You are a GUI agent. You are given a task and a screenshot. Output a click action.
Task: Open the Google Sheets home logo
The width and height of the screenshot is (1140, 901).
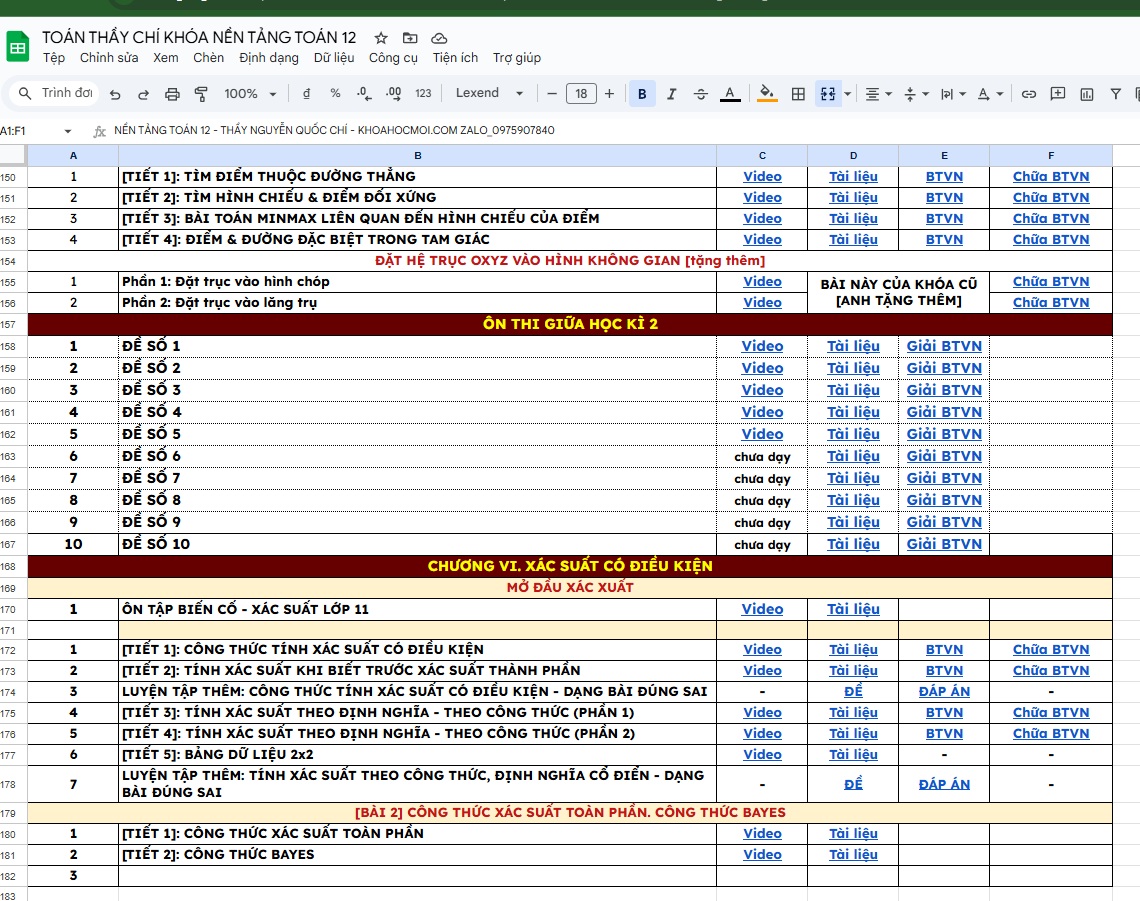coord(17,47)
